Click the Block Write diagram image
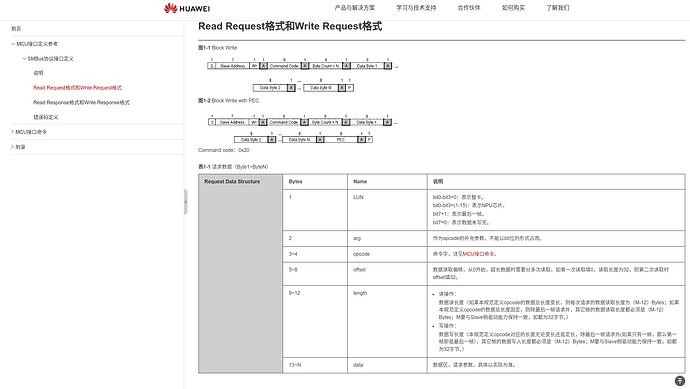Image resolution: width=690 pixels, height=389 pixels. tap(303, 74)
